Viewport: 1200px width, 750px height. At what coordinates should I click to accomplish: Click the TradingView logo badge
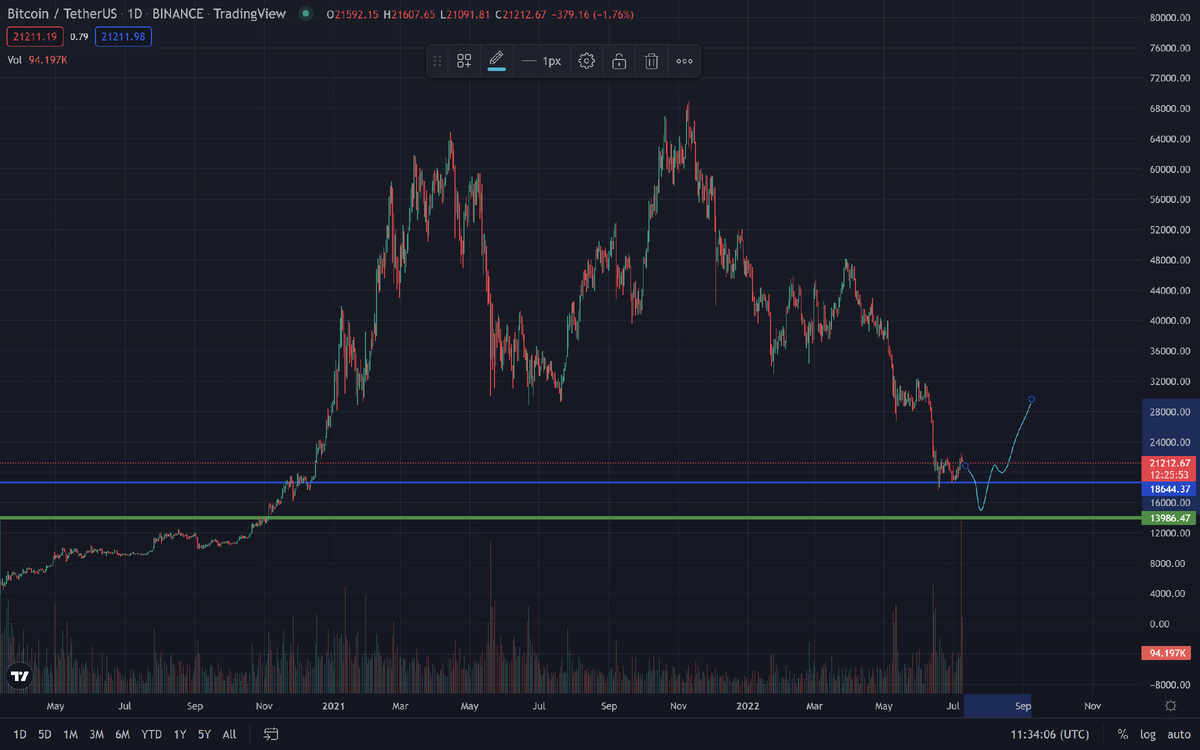click(18, 677)
